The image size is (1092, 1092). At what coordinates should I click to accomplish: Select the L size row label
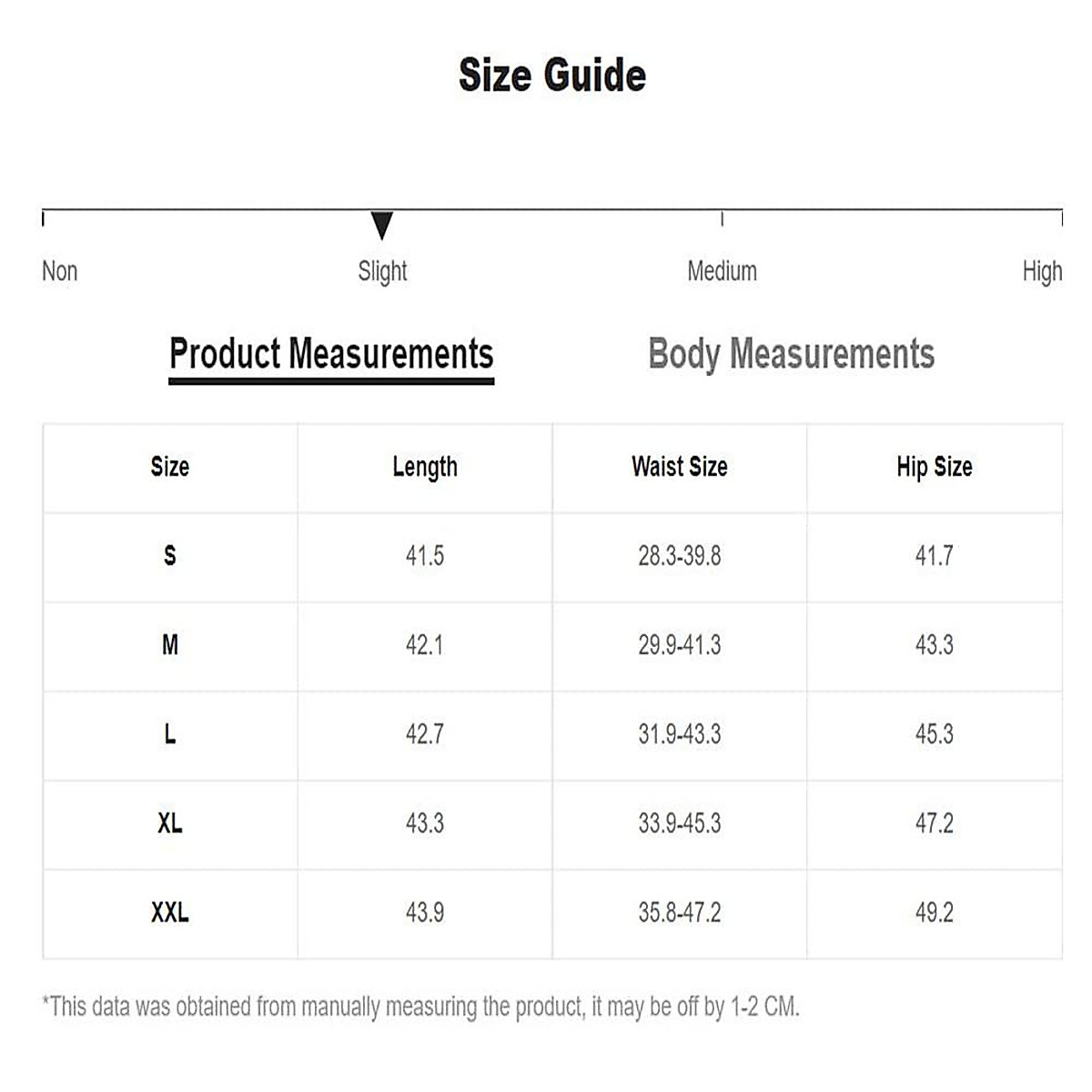click(x=170, y=734)
